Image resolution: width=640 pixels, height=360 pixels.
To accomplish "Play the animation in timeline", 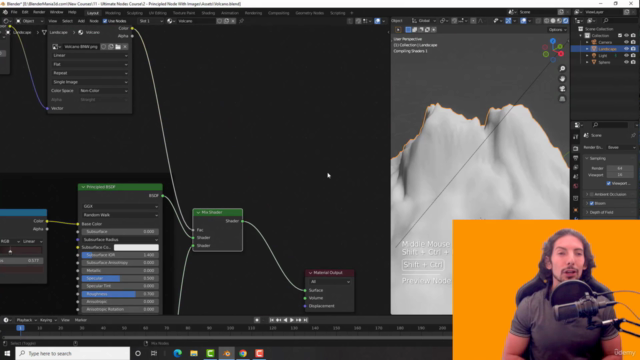I will [292, 320].
